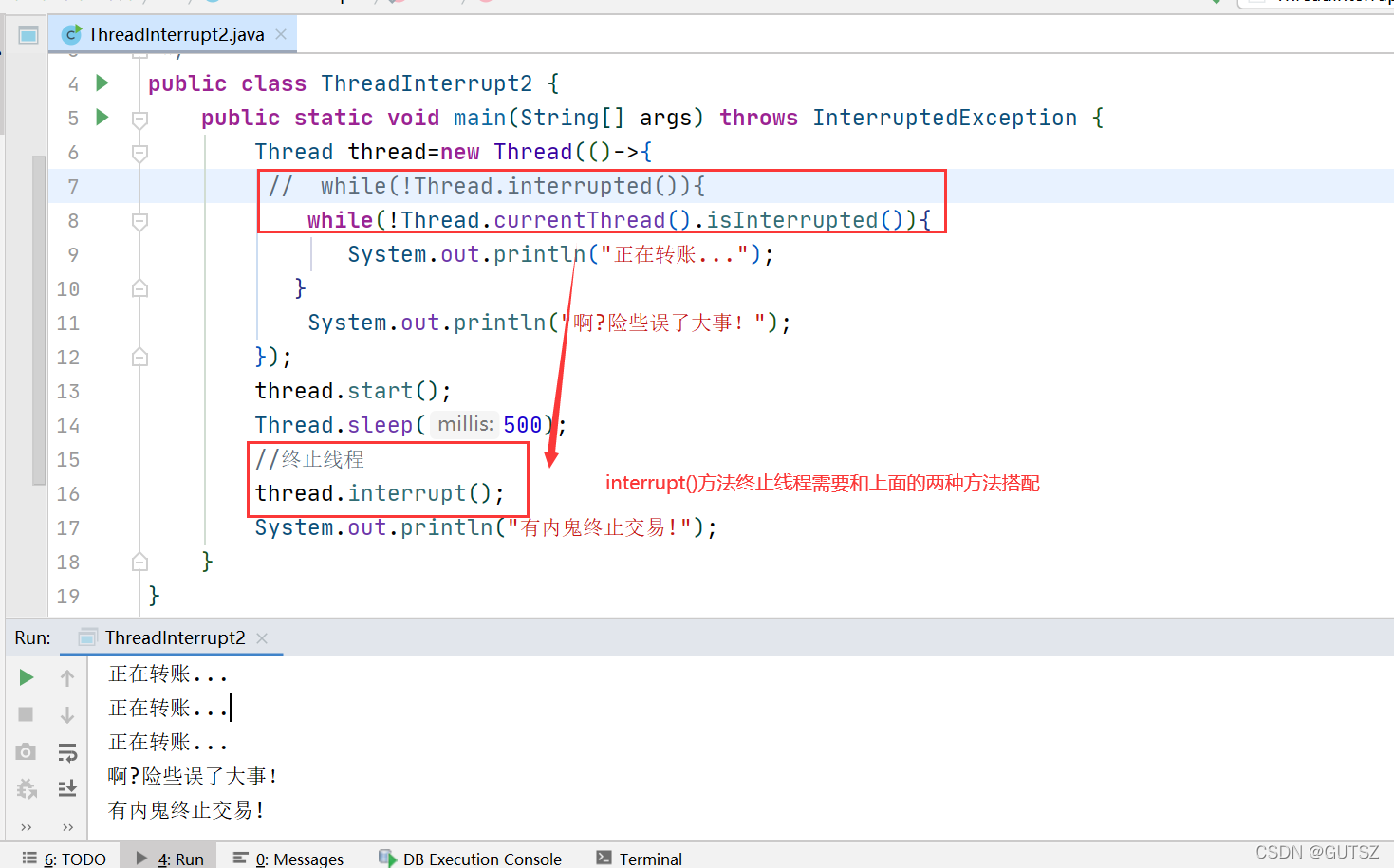The width and height of the screenshot is (1394, 868).
Task: Open the DB Execution Console tool window
Action: tap(470, 858)
